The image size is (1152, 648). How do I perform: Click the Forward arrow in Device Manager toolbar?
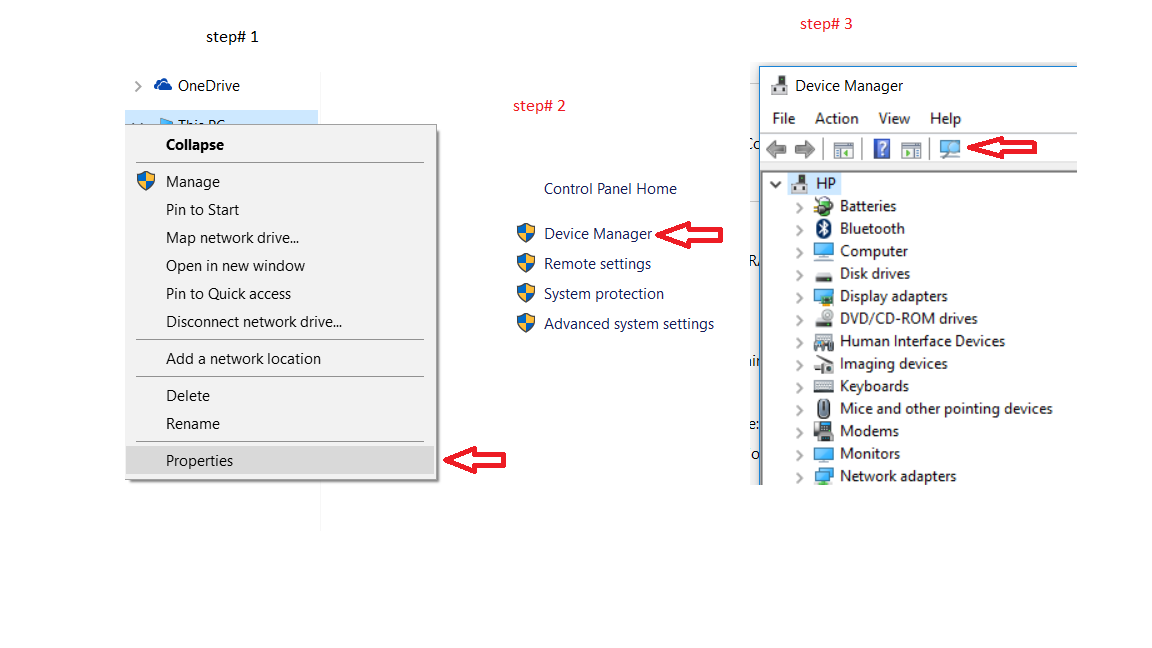805,150
